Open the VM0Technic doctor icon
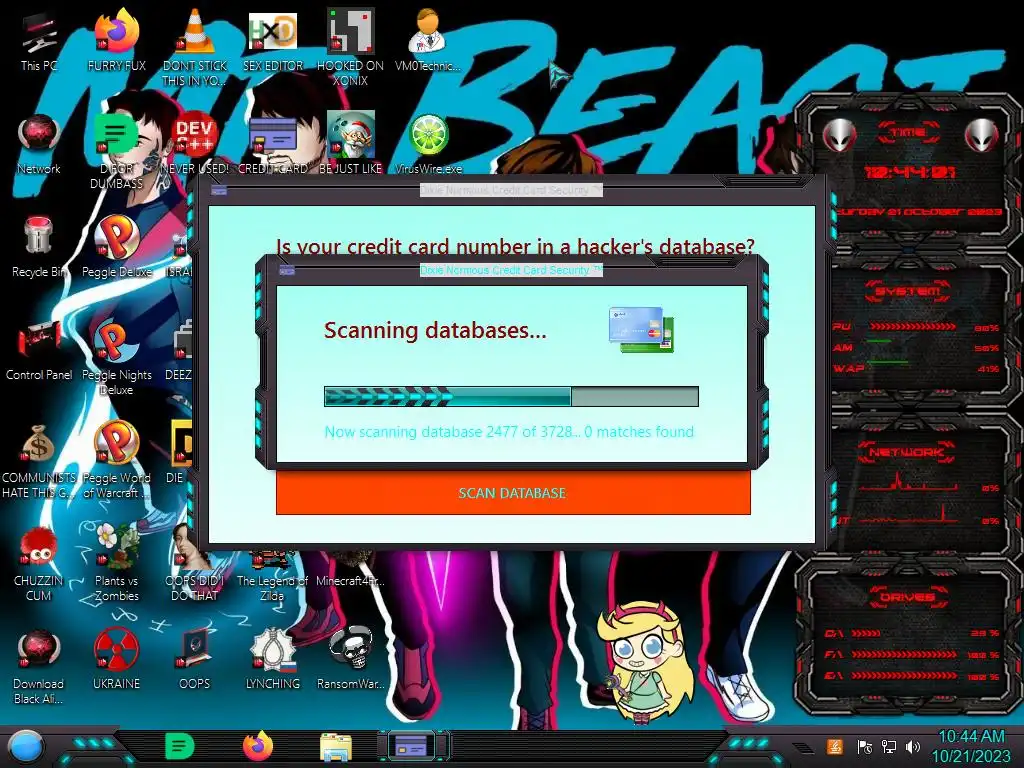 [x=428, y=41]
